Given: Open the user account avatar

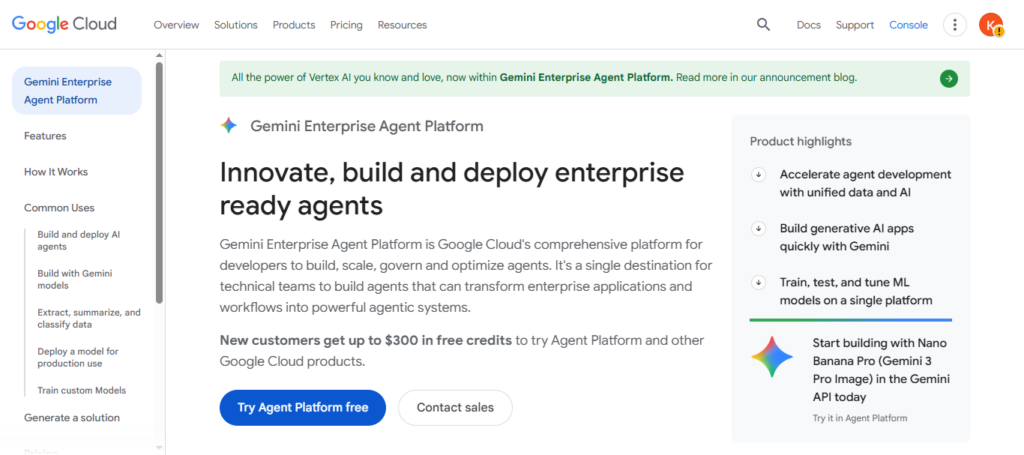Looking at the screenshot, I should pyautogui.click(x=991, y=25).
